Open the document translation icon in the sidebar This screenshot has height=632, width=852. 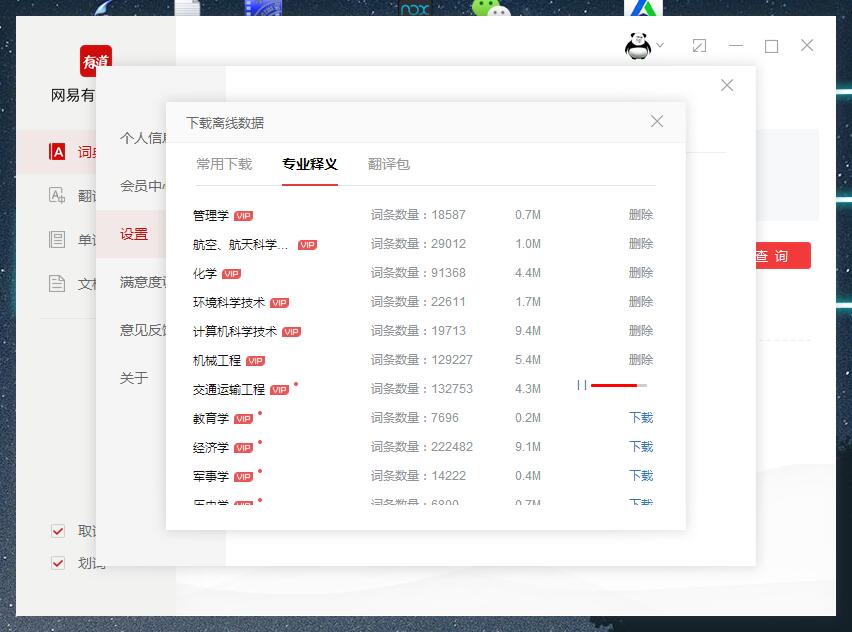click(x=57, y=284)
